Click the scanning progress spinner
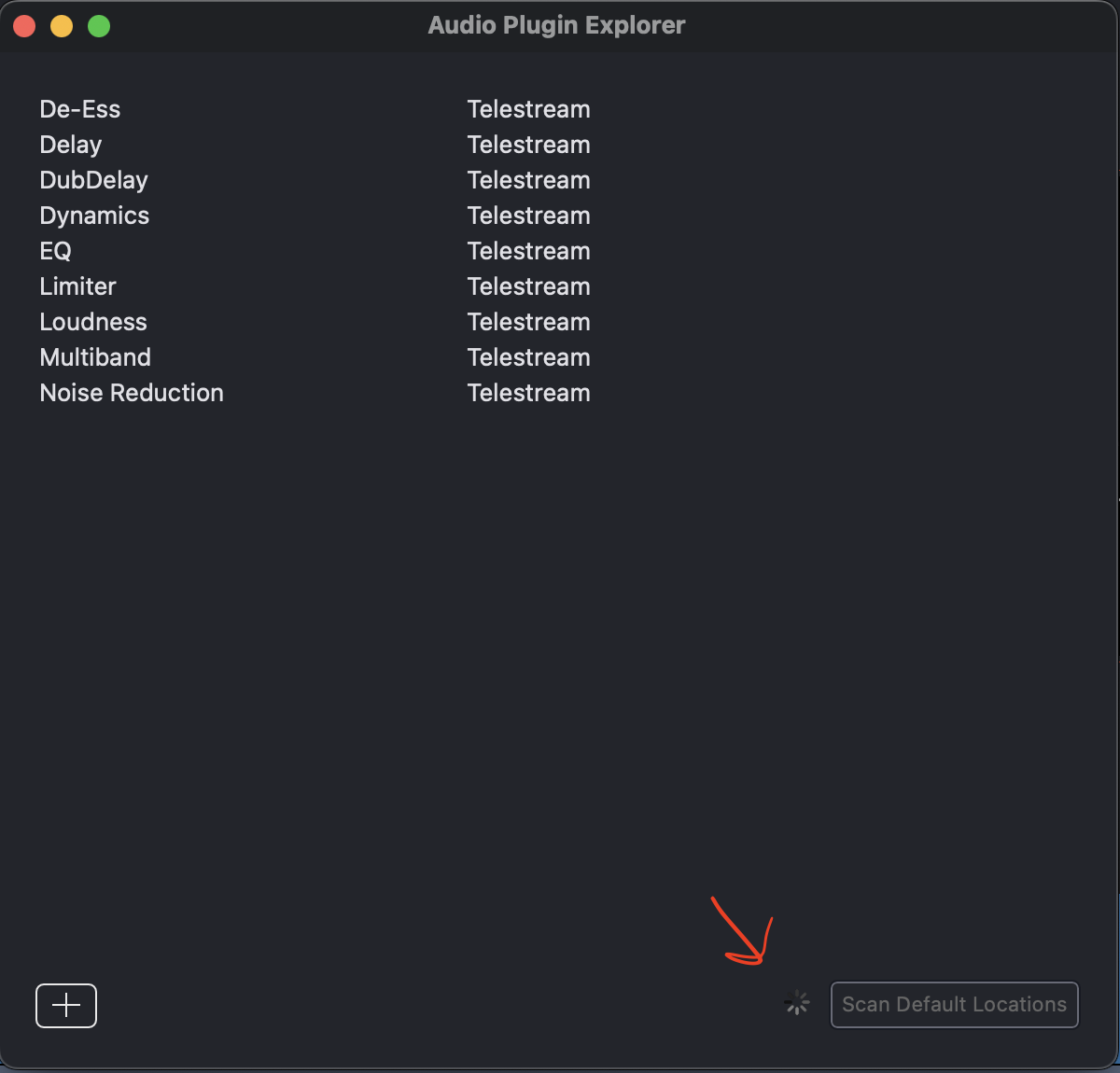 coord(797,1004)
